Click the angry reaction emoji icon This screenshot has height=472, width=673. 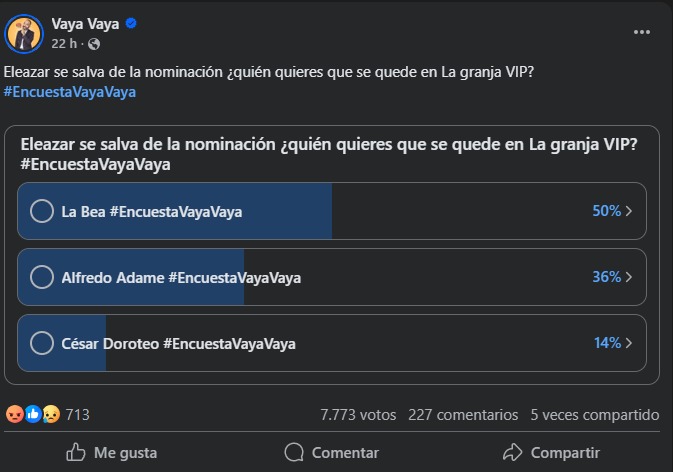point(14,414)
